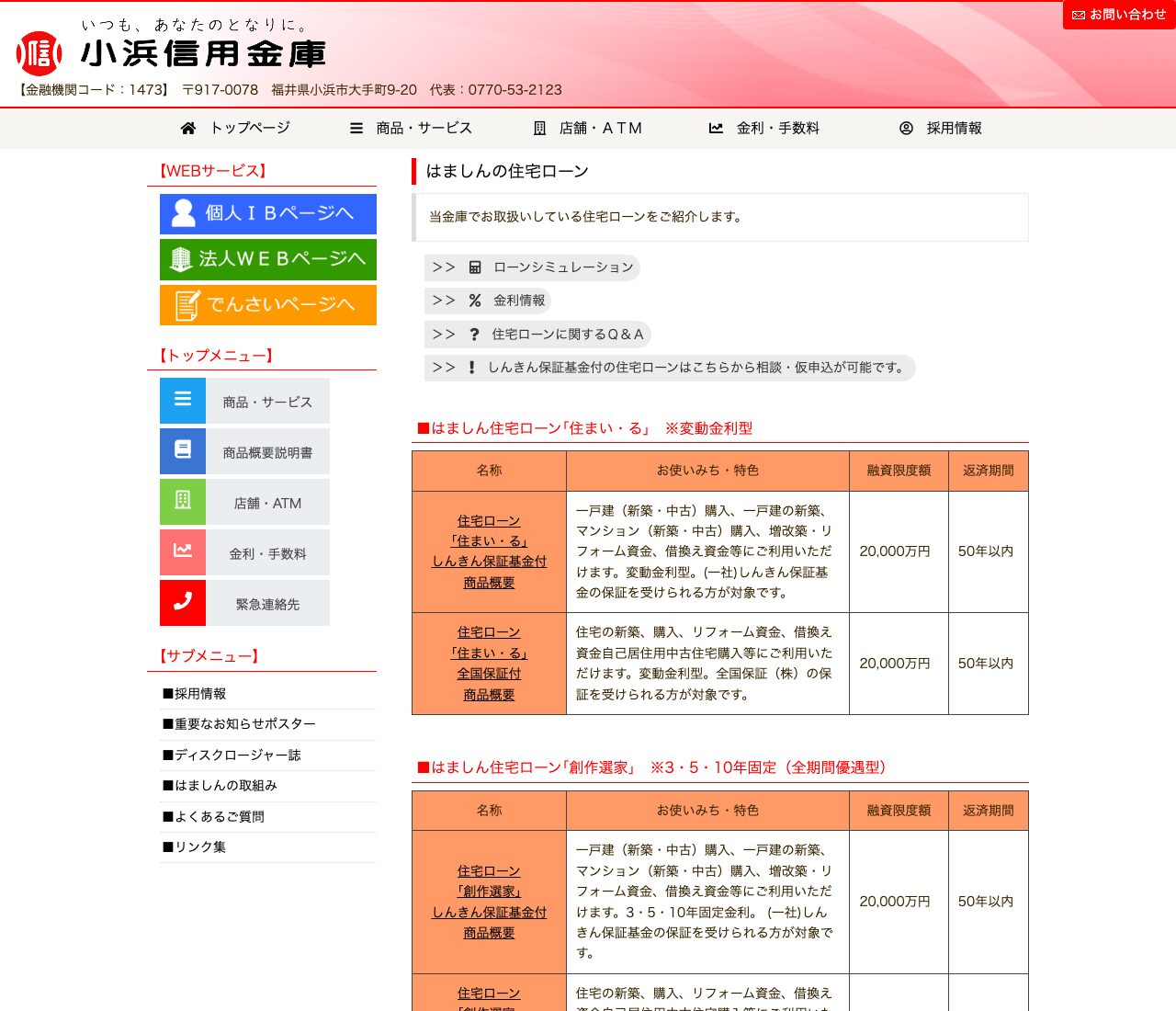The image size is (1176, 1011).
Task: Click the hamburger icon beside 商品・サービス in nav
Action: (356, 128)
